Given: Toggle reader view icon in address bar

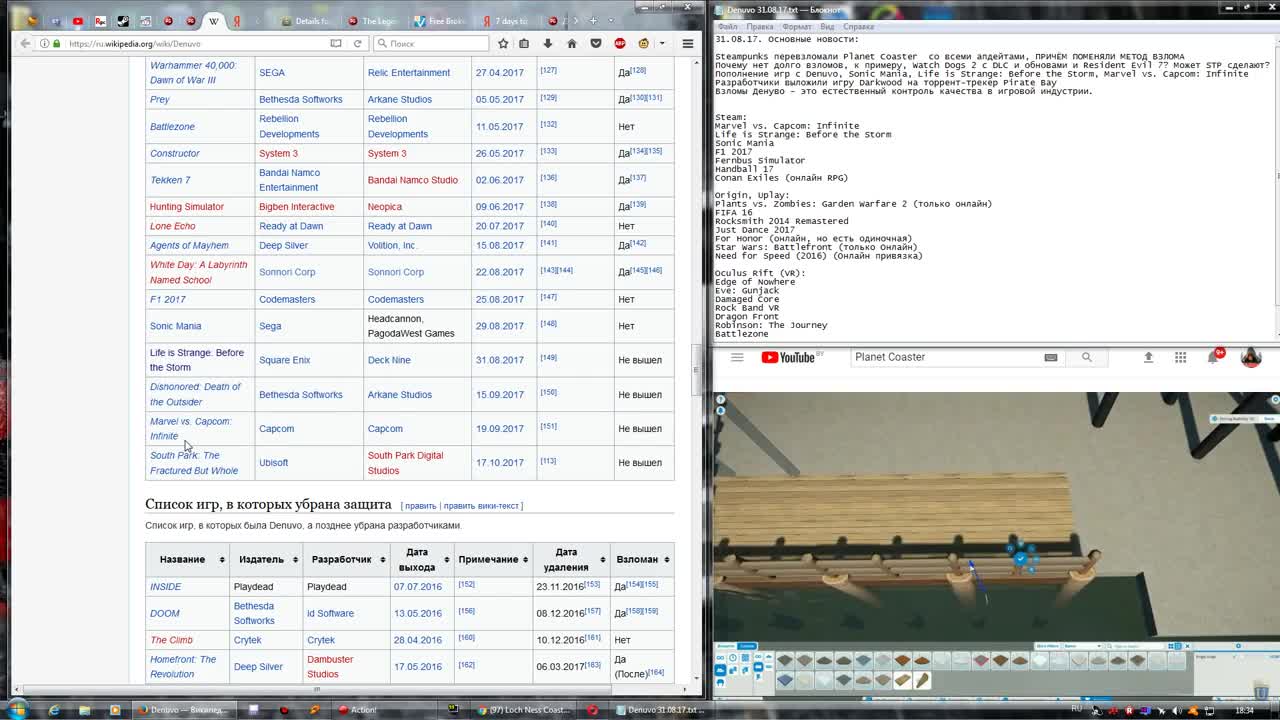Looking at the screenshot, I should point(336,43).
